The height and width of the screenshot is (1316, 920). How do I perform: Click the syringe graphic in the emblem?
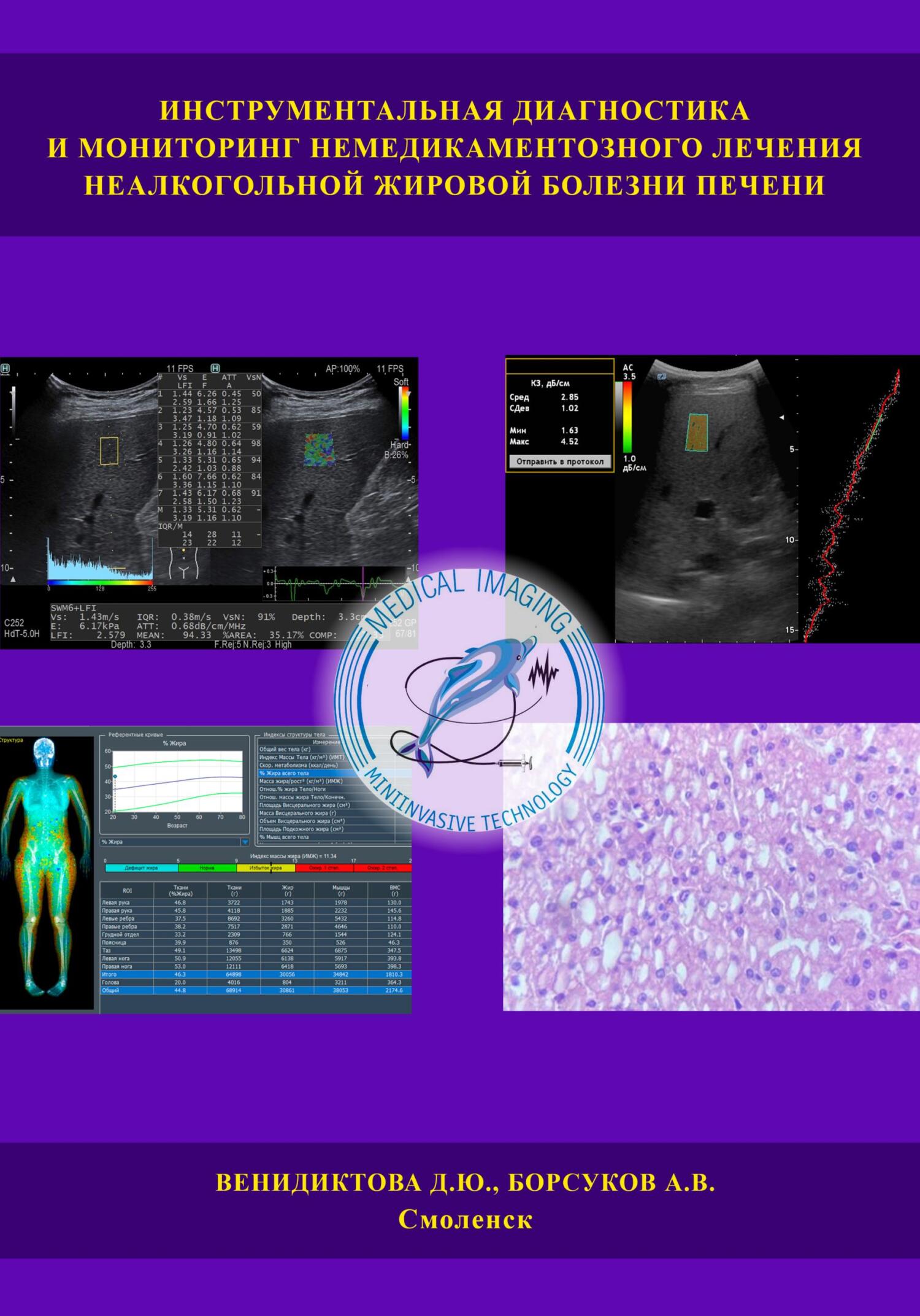(x=515, y=764)
